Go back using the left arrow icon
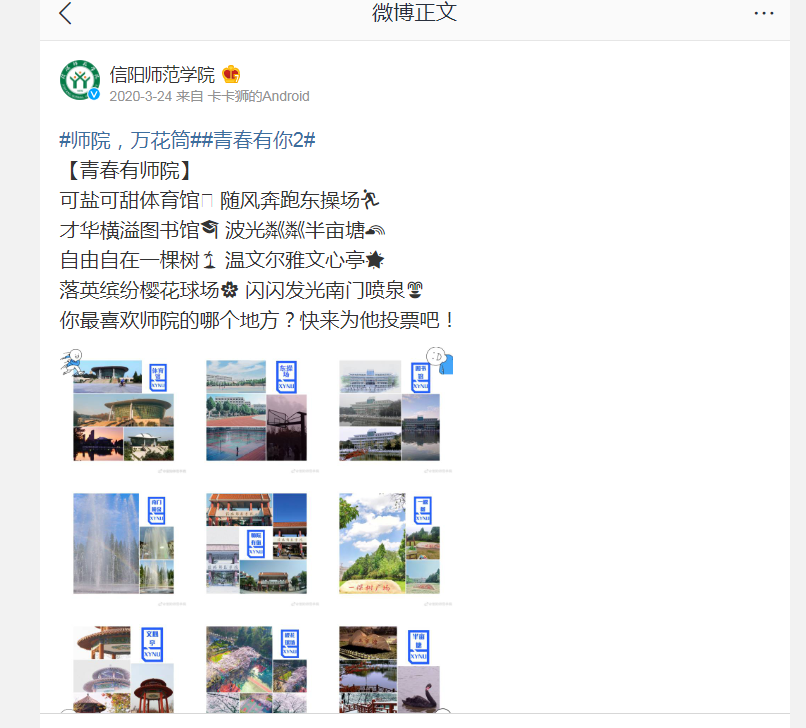Image resolution: width=806 pixels, height=728 pixels. point(65,13)
